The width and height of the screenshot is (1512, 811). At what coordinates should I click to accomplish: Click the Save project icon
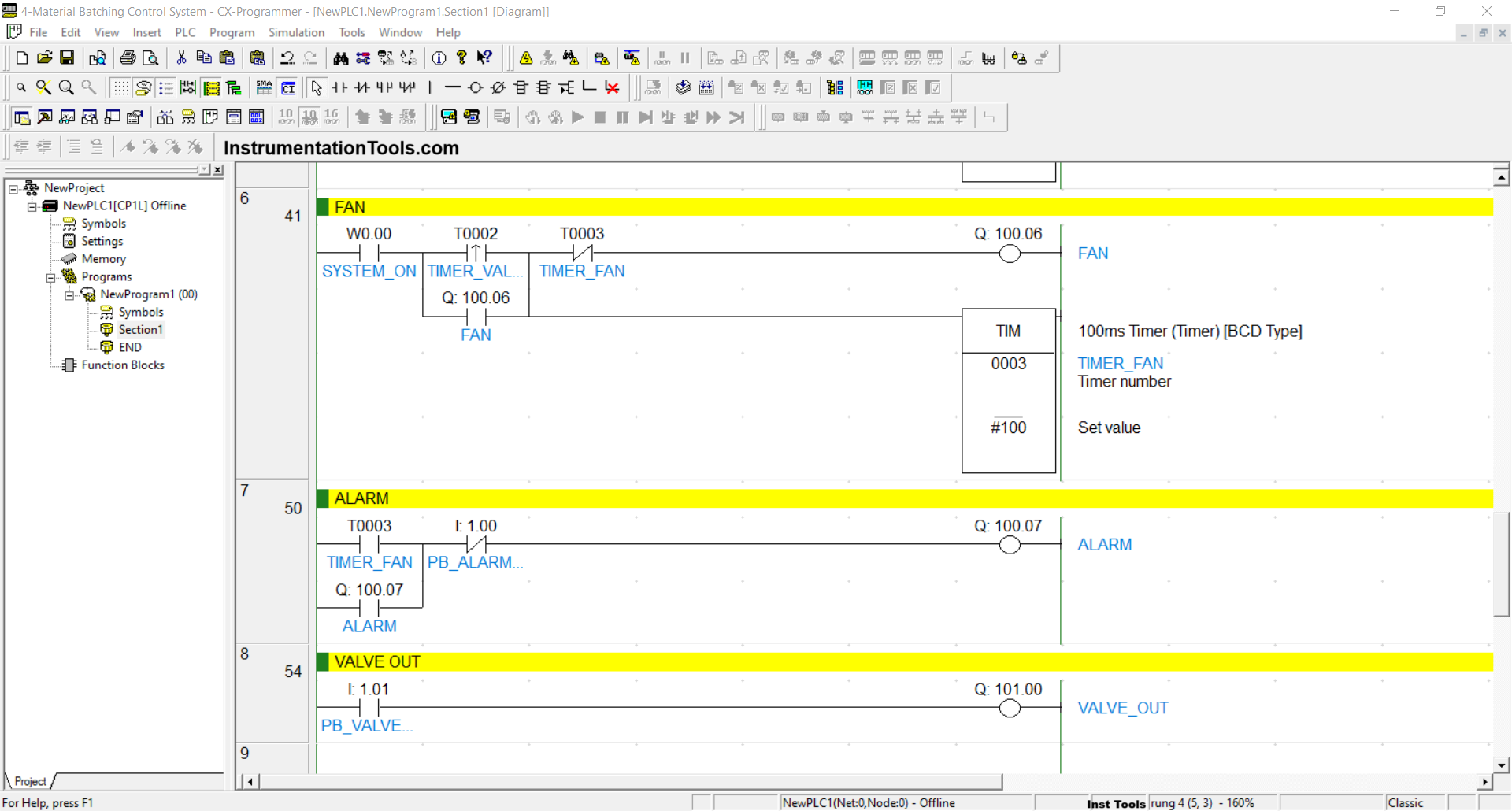click(67, 57)
